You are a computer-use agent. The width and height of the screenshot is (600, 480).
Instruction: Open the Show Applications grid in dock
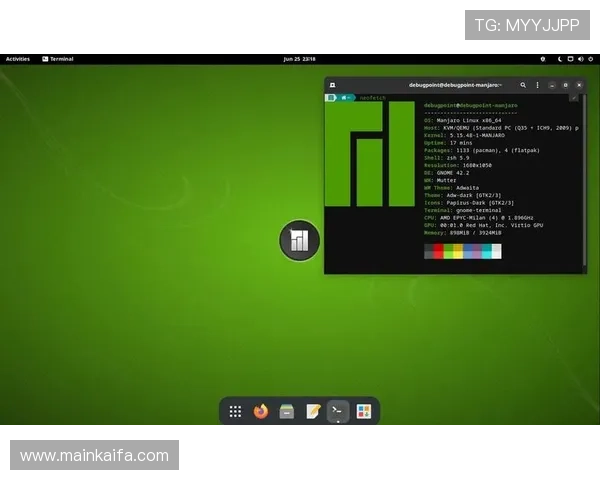pyautogui.click(x=235, y=411)
